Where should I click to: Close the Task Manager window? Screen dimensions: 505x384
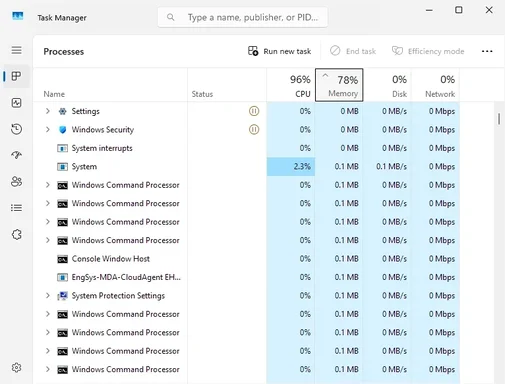click(489, 10)
